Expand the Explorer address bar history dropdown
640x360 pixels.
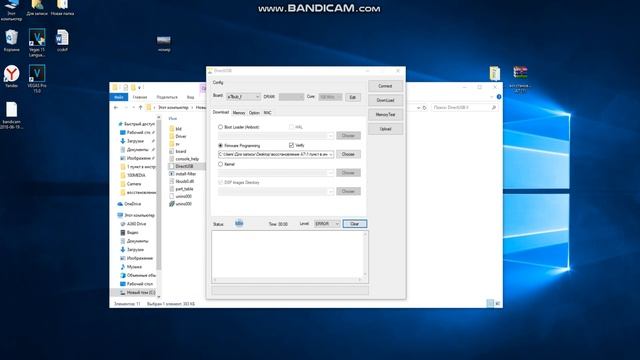(x=418, y=107)
